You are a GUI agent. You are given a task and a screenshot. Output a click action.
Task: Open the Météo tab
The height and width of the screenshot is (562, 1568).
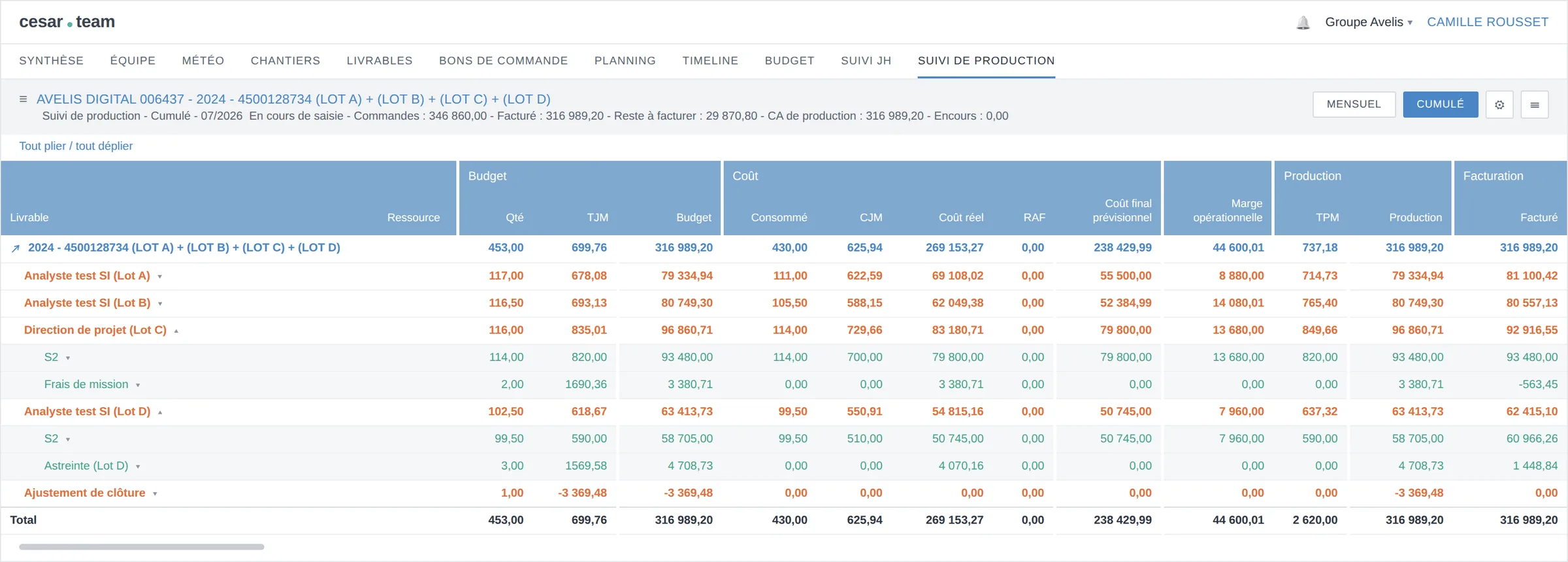pos(203,61)
